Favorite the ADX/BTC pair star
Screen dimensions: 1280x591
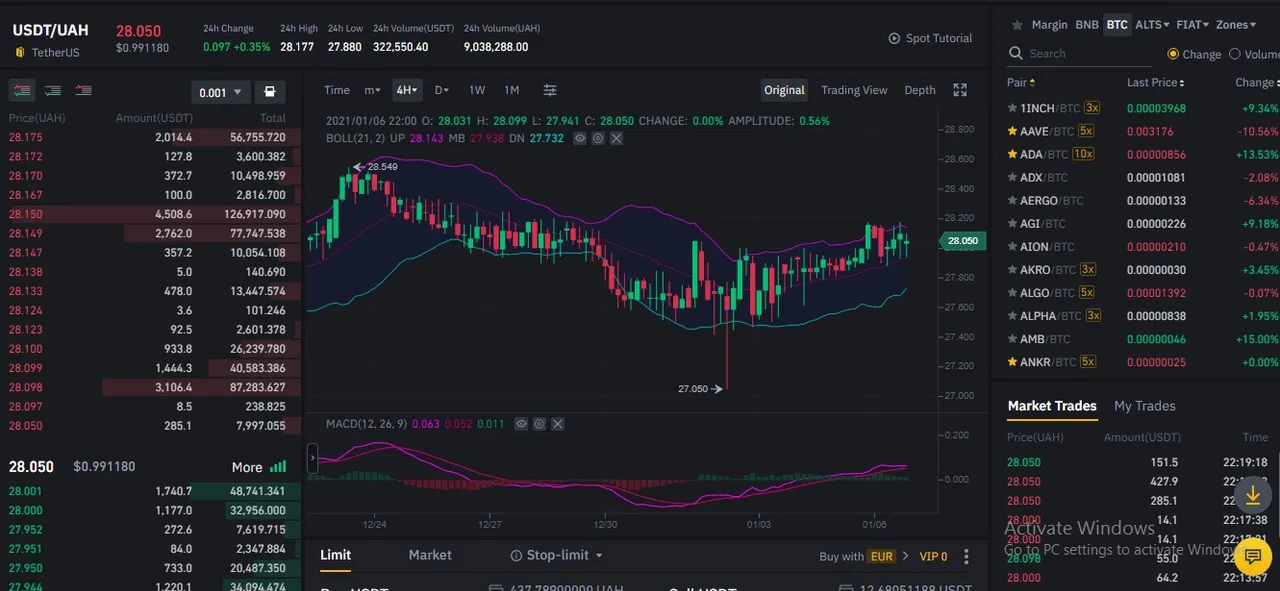1013,177
